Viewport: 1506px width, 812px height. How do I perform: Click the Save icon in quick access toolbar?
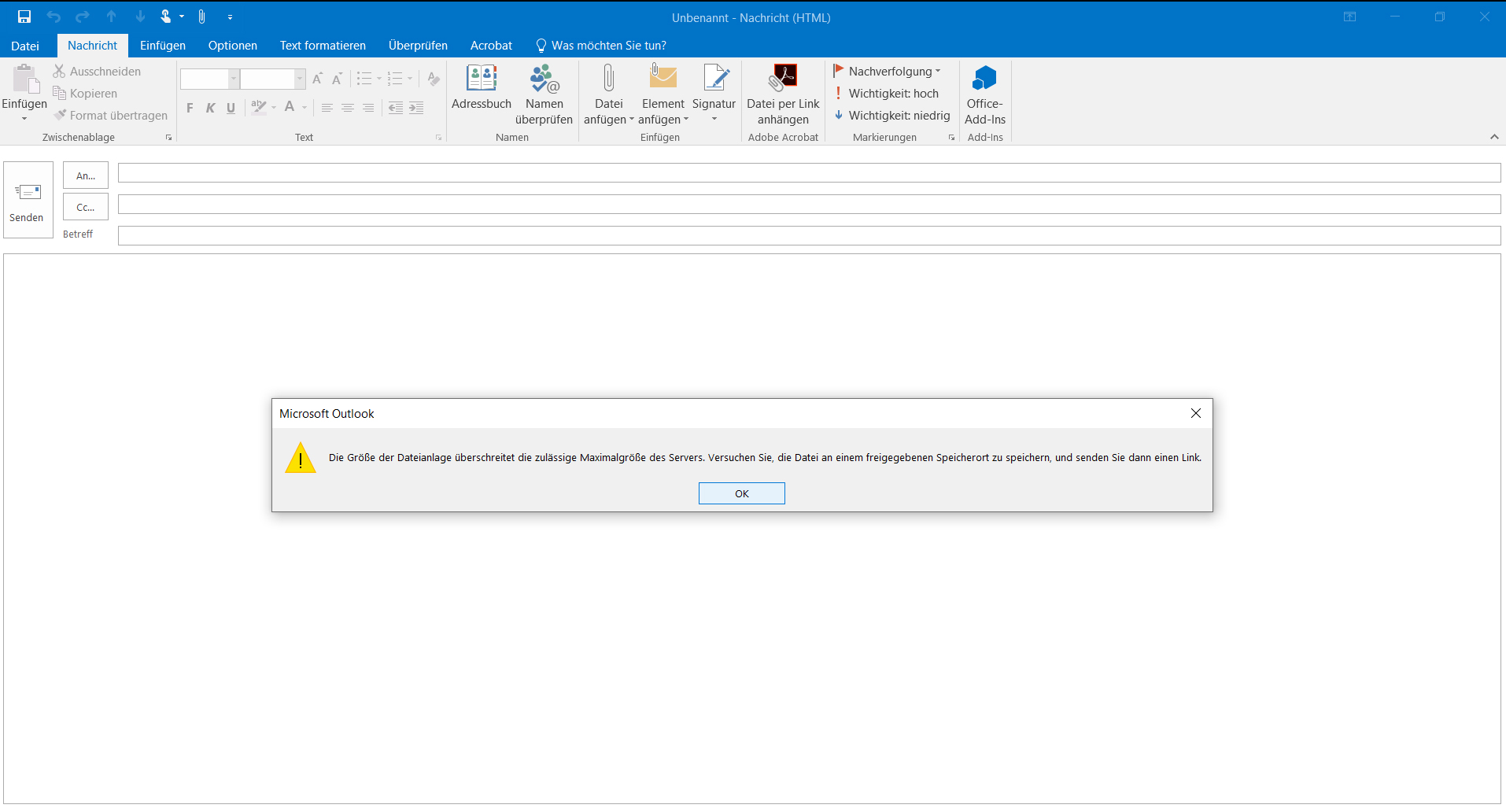pyautogui.click(x=24, y=17)
